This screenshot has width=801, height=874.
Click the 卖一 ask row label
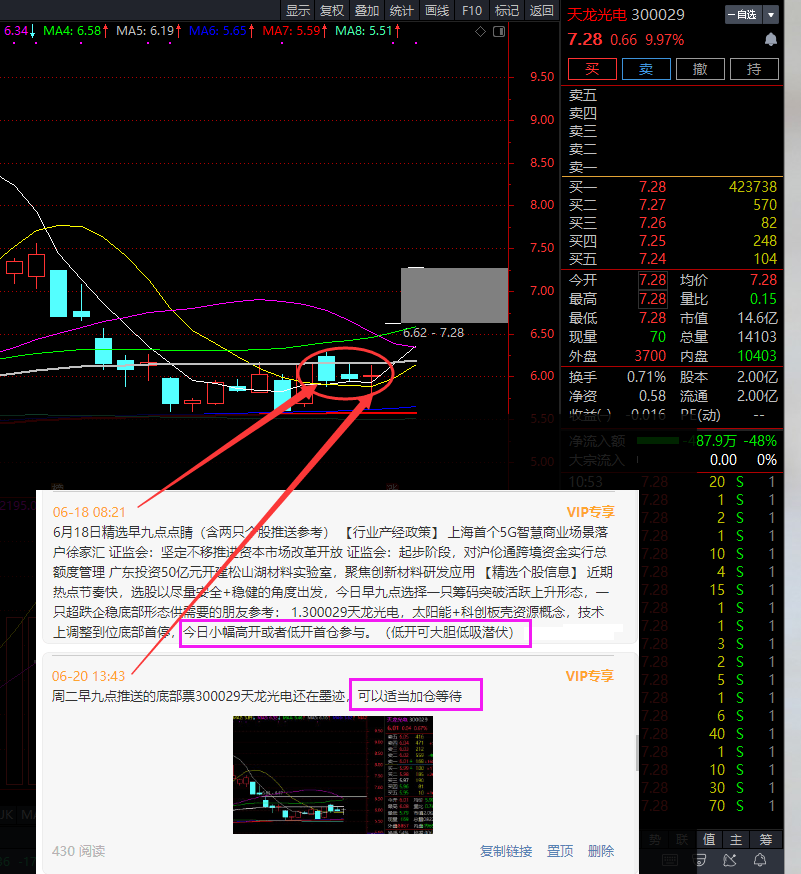click(x=582, y=167)
